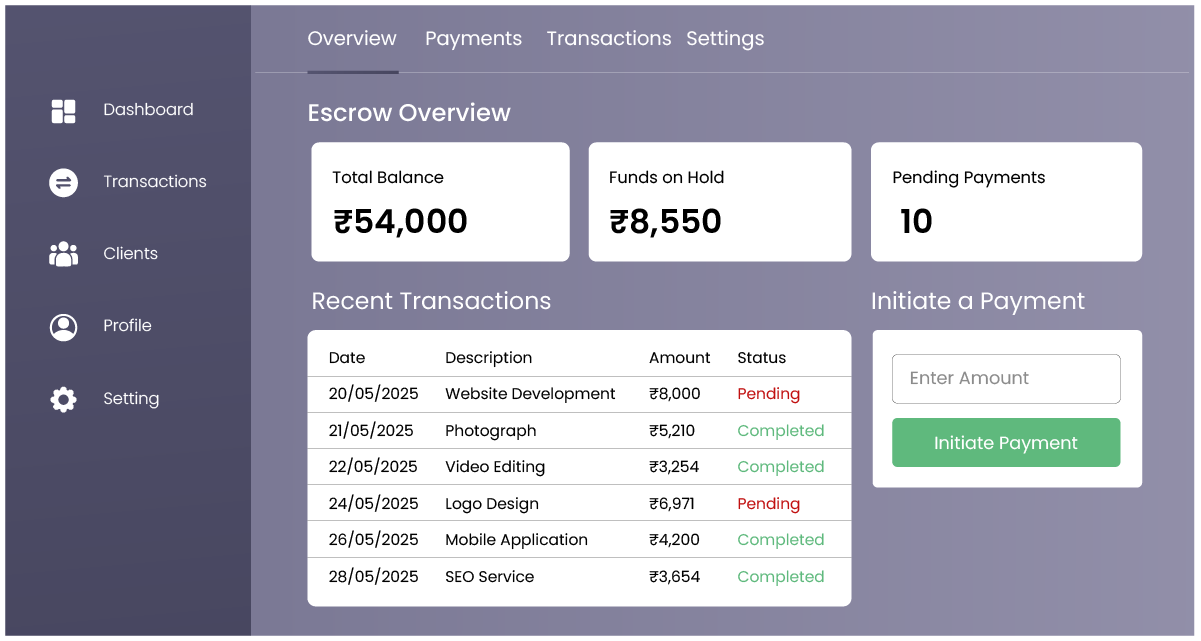The image size is (1201, 641).
Task: Switch to the Payments tab
Action: [473, 39]
